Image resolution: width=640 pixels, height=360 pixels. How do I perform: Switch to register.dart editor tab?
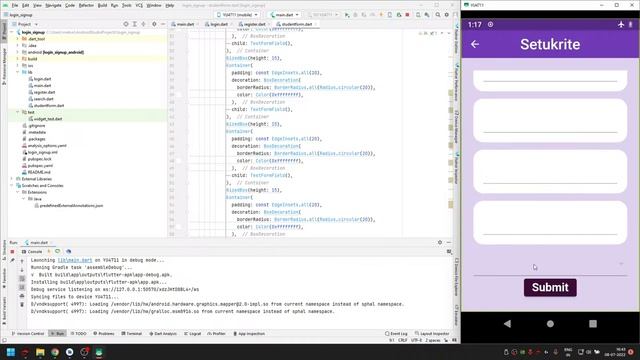[253, 24]
